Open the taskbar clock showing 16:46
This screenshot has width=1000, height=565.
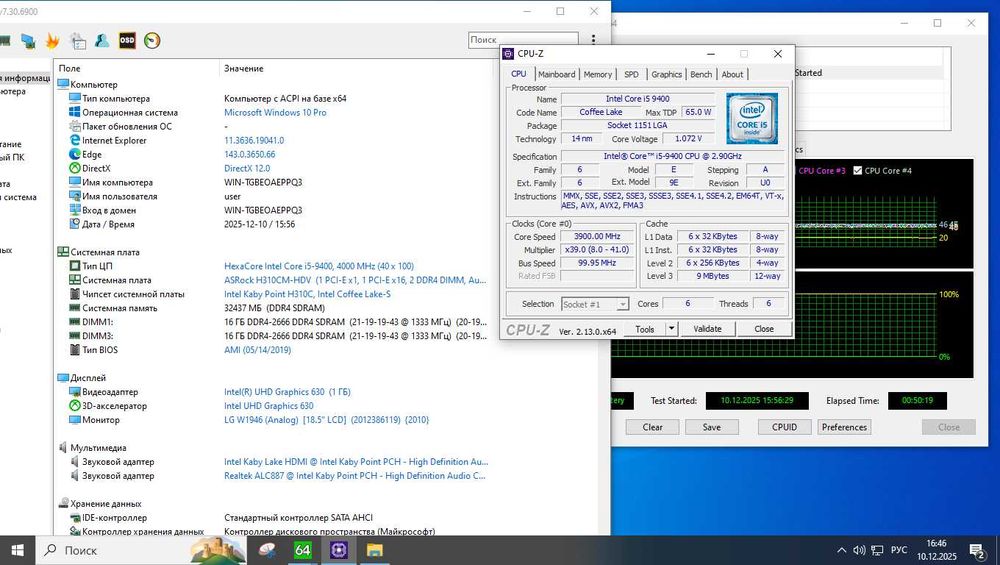(936, 550)
